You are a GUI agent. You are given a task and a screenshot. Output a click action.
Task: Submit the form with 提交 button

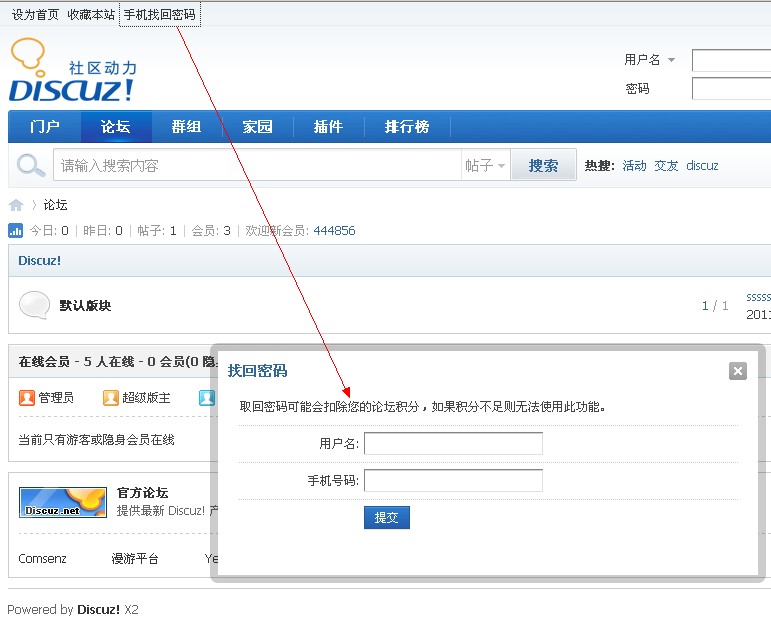coord(386,517)
